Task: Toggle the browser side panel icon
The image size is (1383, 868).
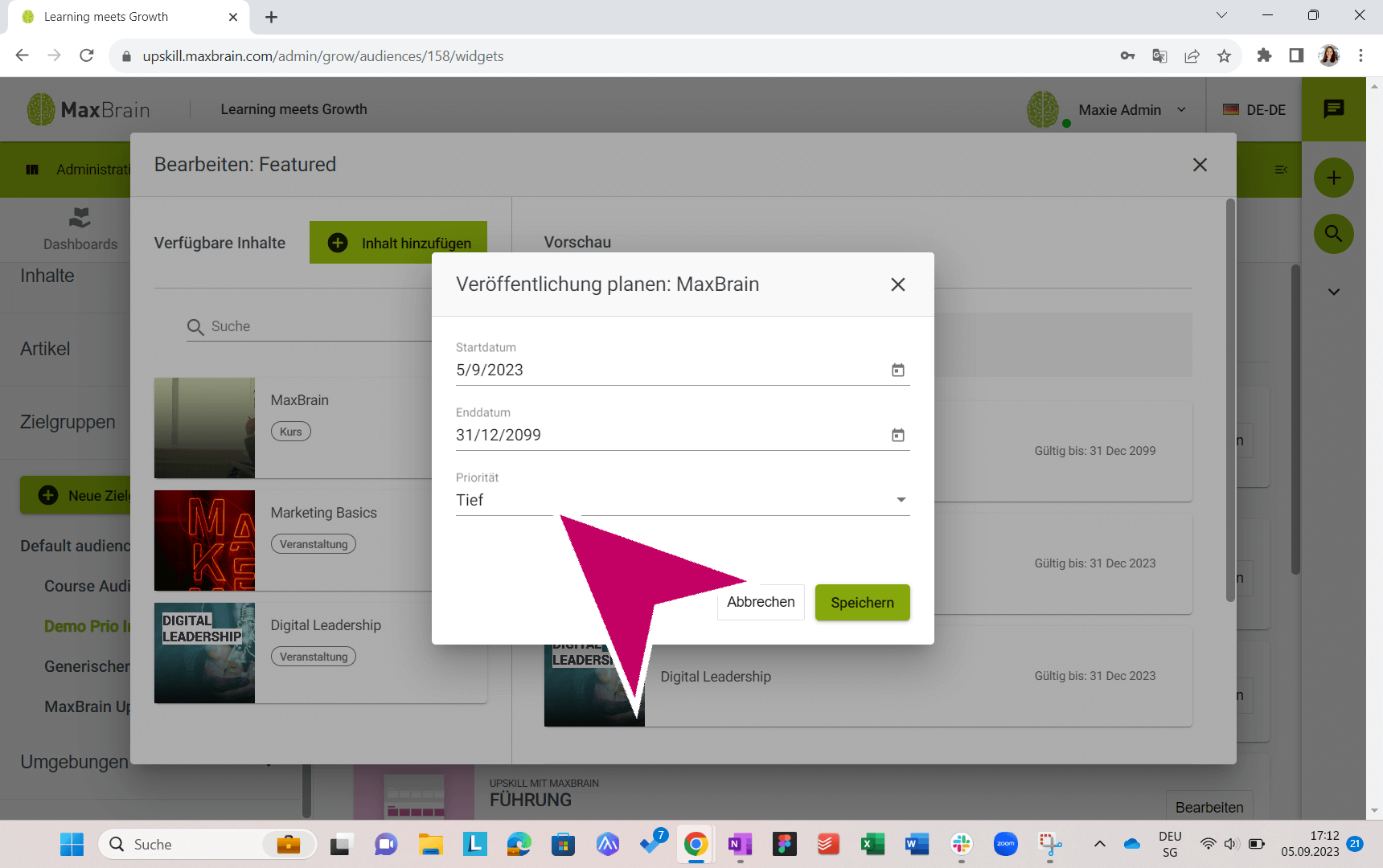Action: (1296, 55)
